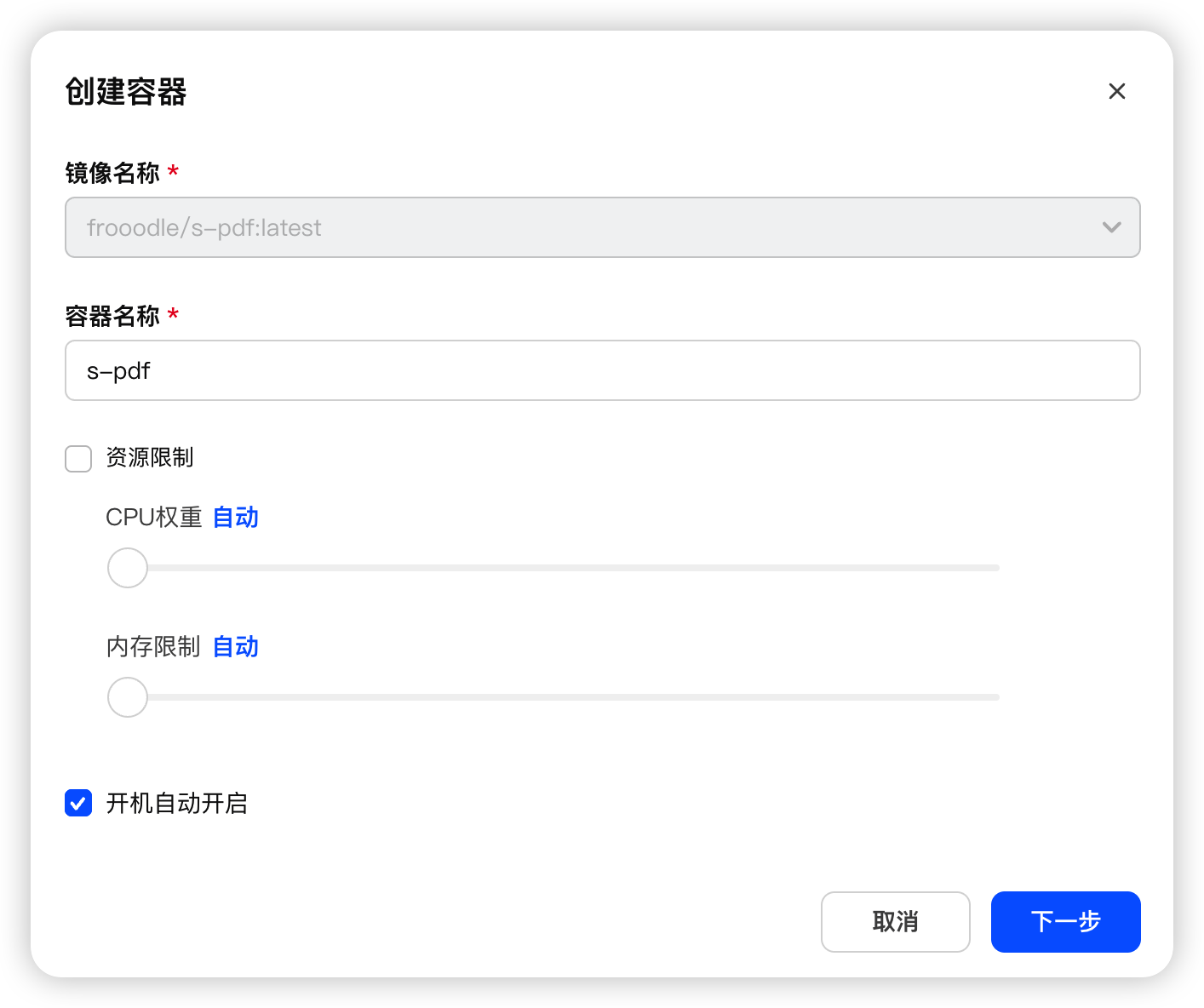This screenshot has width=1204, height=1008.
Task: Click the 容器名称 field label
Action: coord(112,316)
